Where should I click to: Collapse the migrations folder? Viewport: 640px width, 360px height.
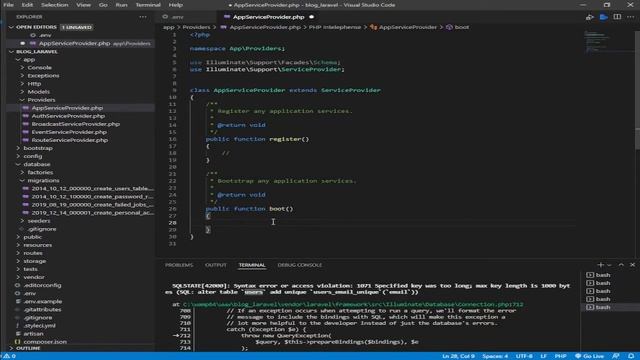22,180
